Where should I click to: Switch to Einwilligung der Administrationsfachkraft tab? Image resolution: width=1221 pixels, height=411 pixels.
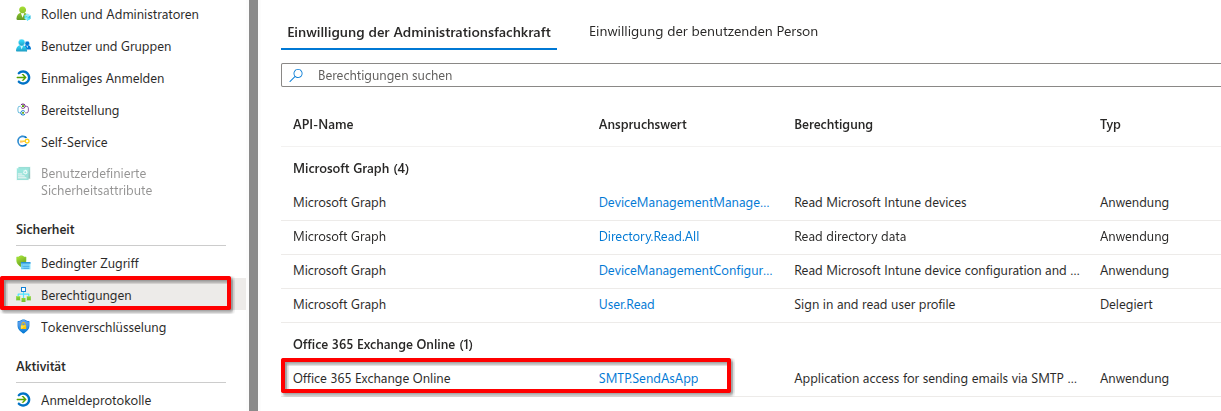pos(419,32)
